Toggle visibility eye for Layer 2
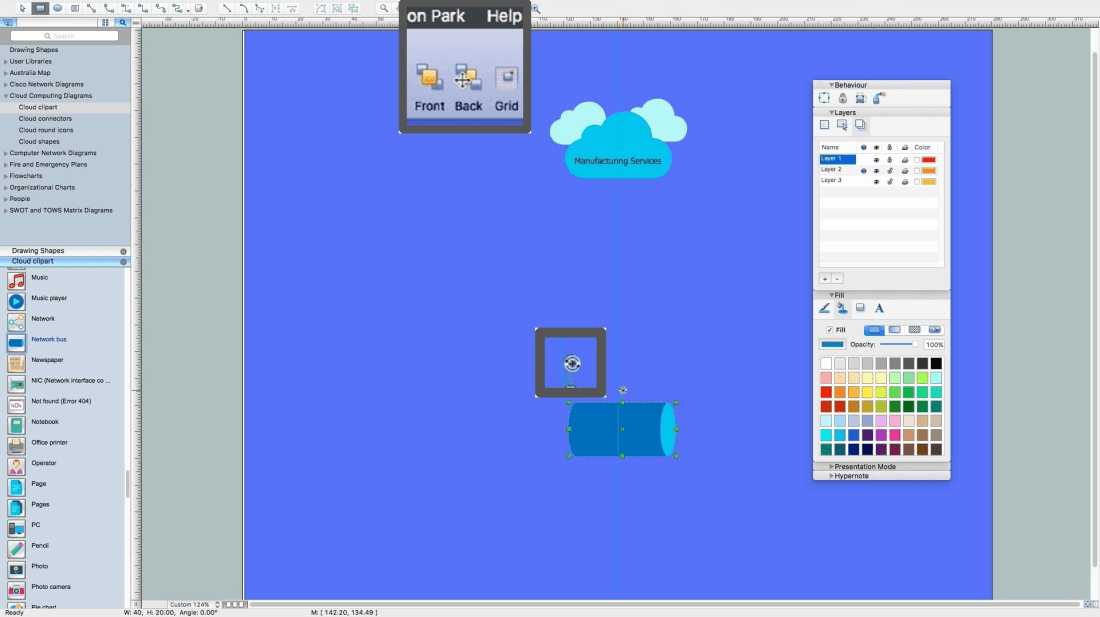The image size is (1100, 617). 876,170
